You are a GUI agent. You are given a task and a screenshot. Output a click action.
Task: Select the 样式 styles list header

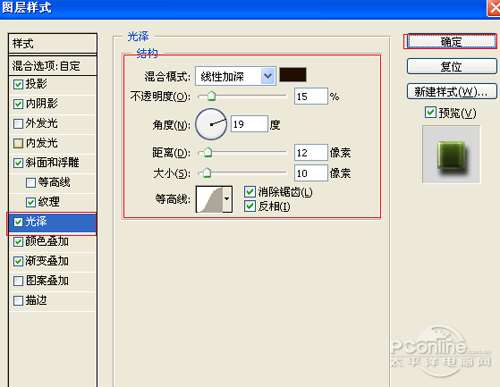click(53, 43)
